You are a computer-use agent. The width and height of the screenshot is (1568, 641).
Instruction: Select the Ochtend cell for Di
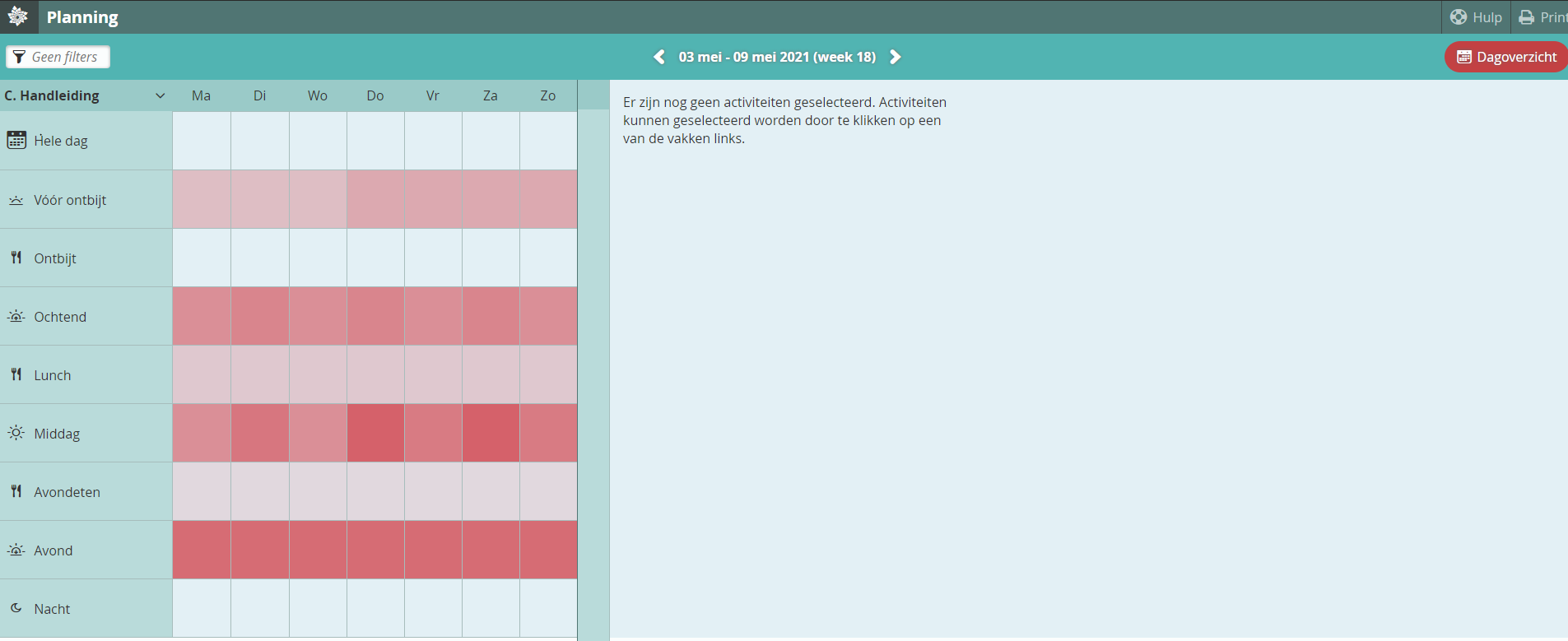[260, 316]
